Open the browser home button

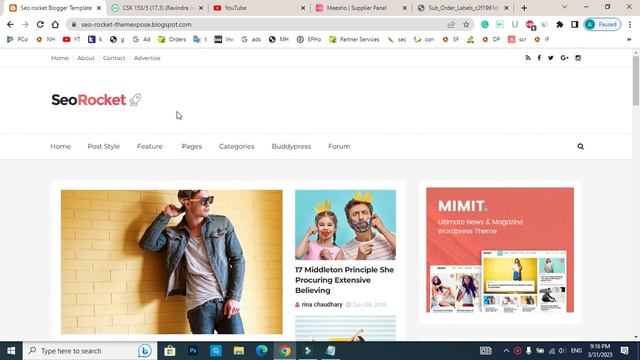point(55,24)
